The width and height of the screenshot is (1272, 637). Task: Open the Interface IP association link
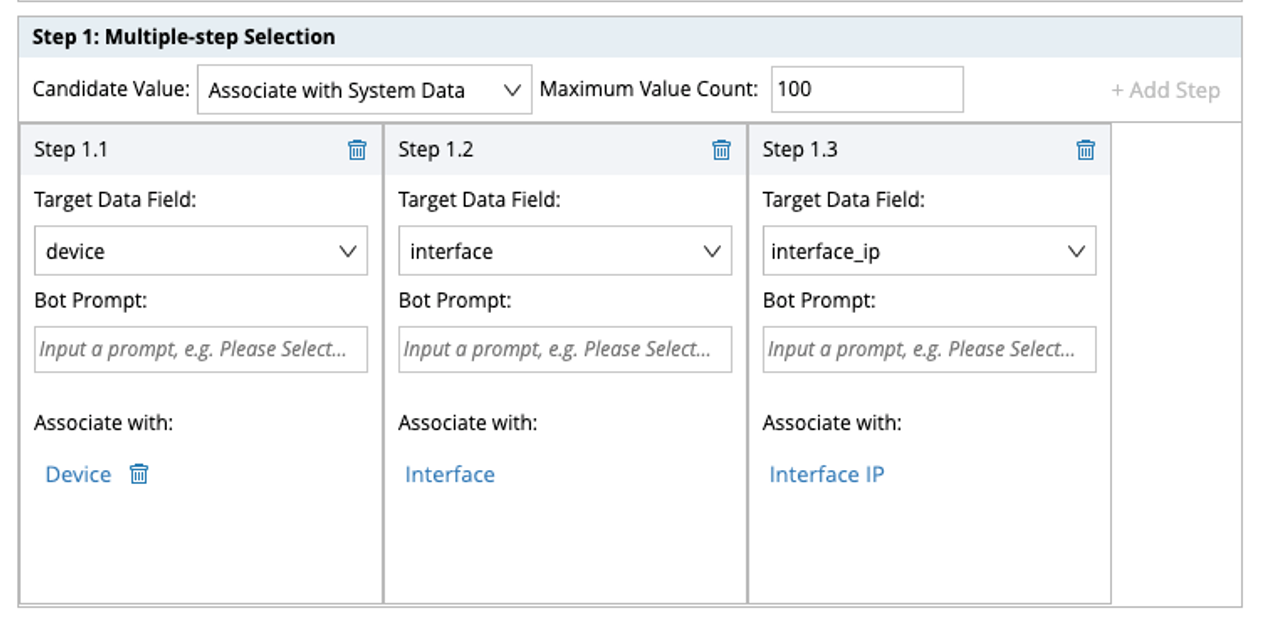(827, 474)
